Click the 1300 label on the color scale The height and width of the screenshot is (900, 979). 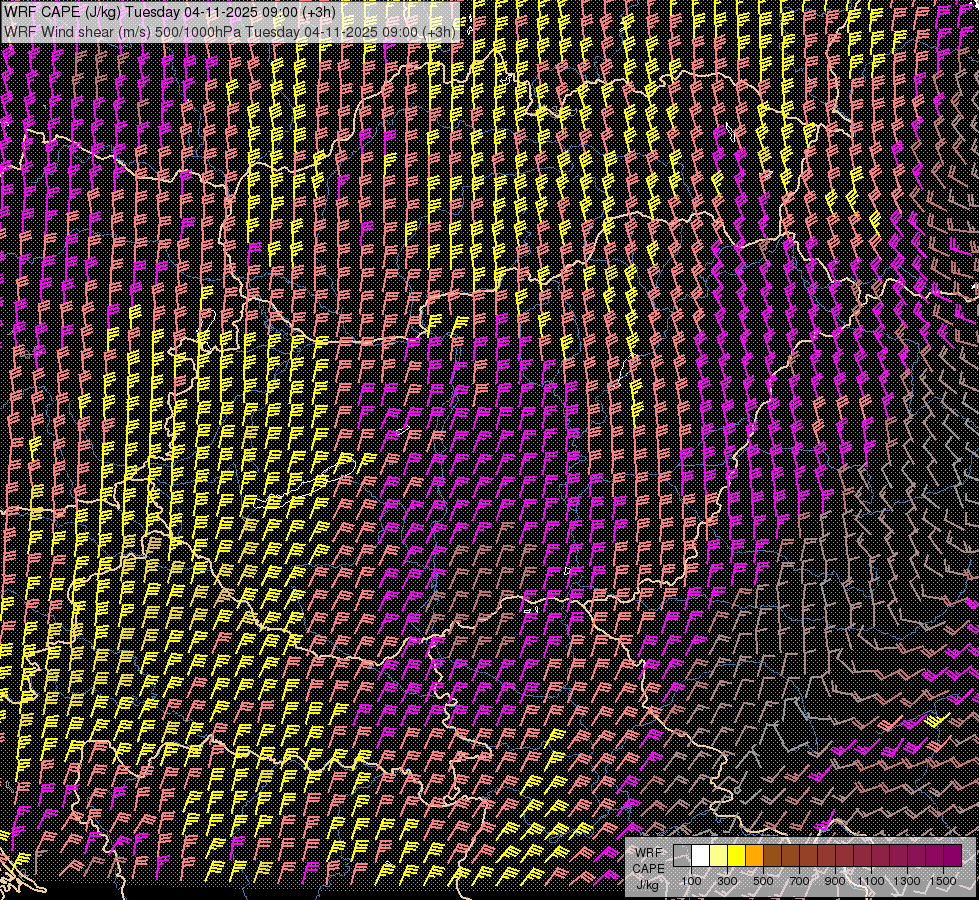[x=907, y=881]
